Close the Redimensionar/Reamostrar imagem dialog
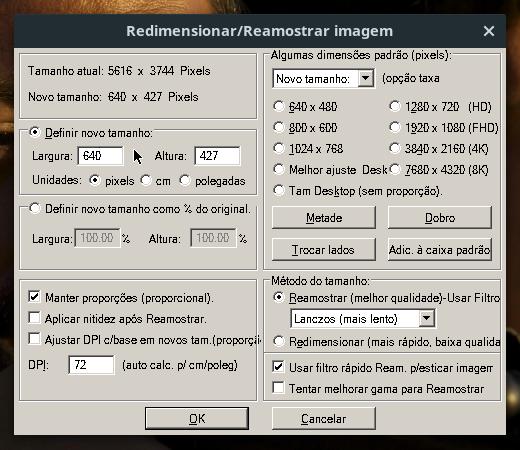 click(x=489, y=31)
